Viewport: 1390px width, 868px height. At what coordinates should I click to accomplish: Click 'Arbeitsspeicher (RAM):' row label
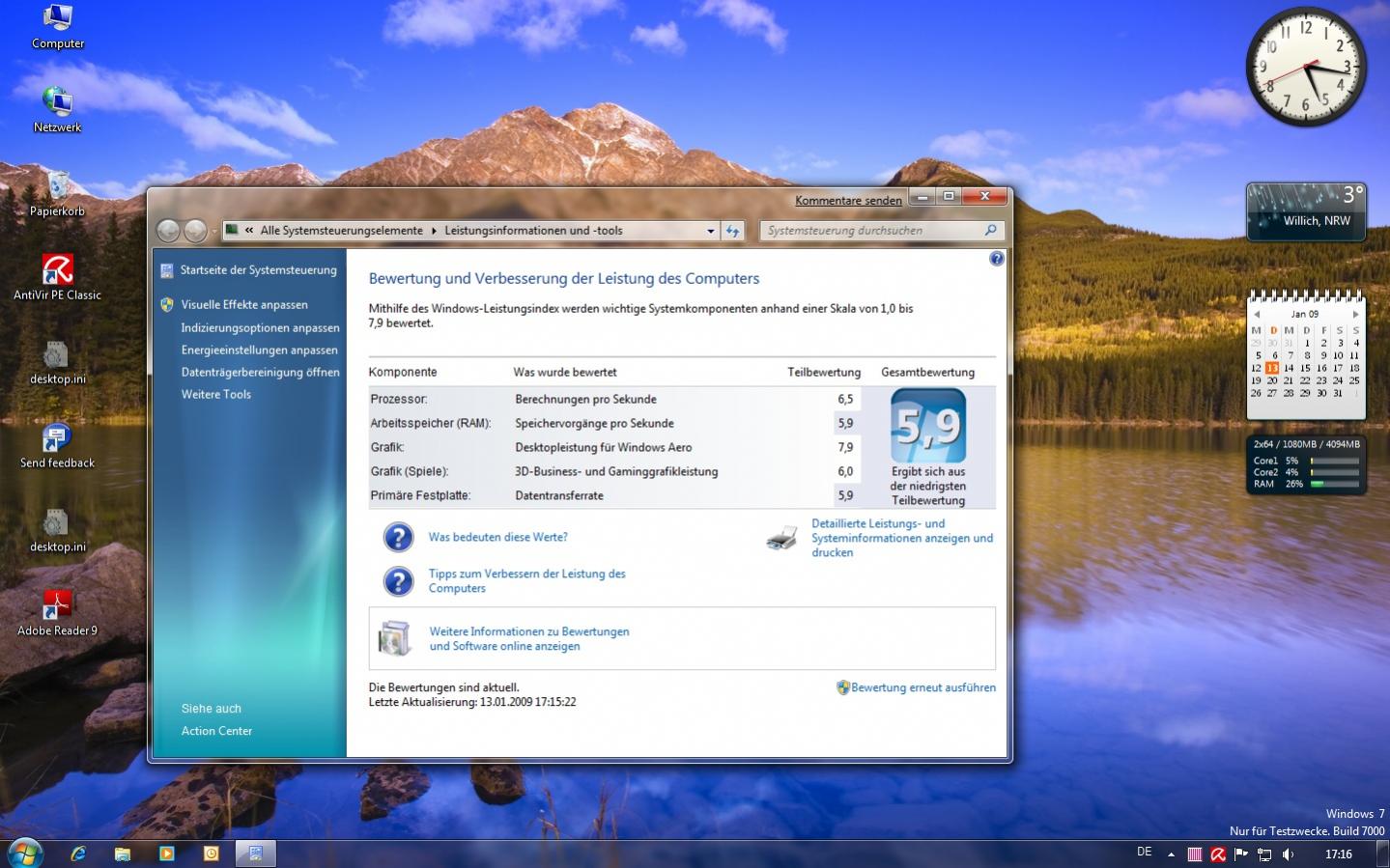(430, 423)
